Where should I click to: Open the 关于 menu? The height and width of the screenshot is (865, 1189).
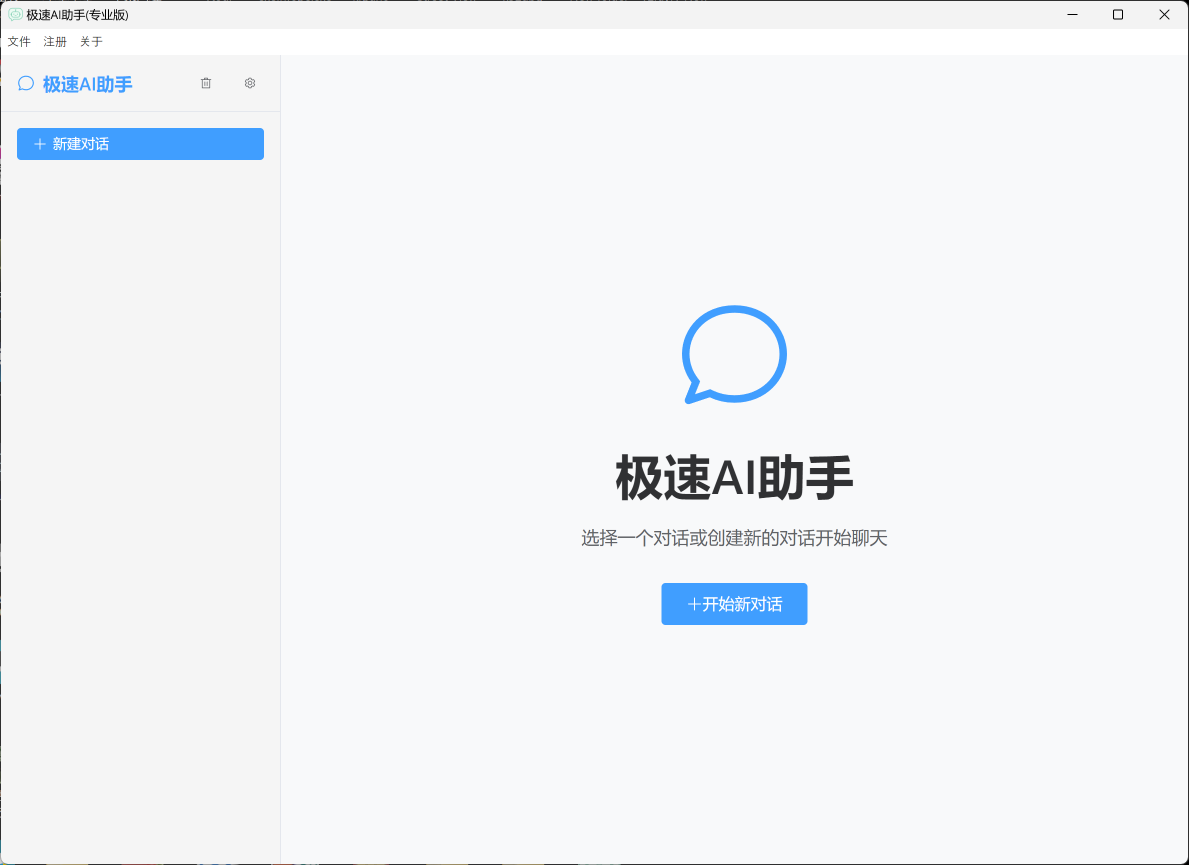click(x=90, y=41)
